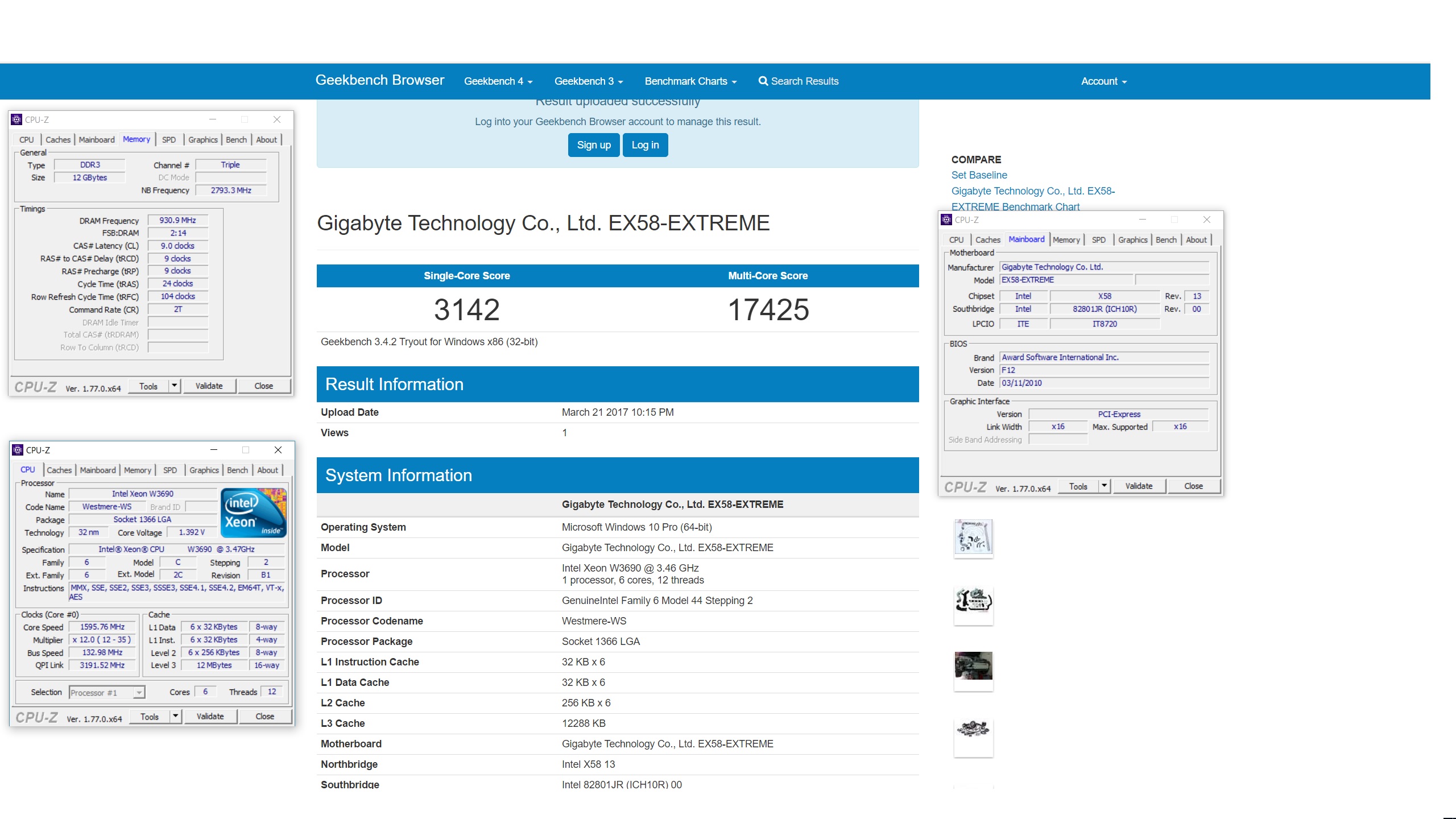The width and height of the screenshot is (1456, 819).
Task: Open the Processor #1 selection combo box
Action: click(x=107, y=692)
